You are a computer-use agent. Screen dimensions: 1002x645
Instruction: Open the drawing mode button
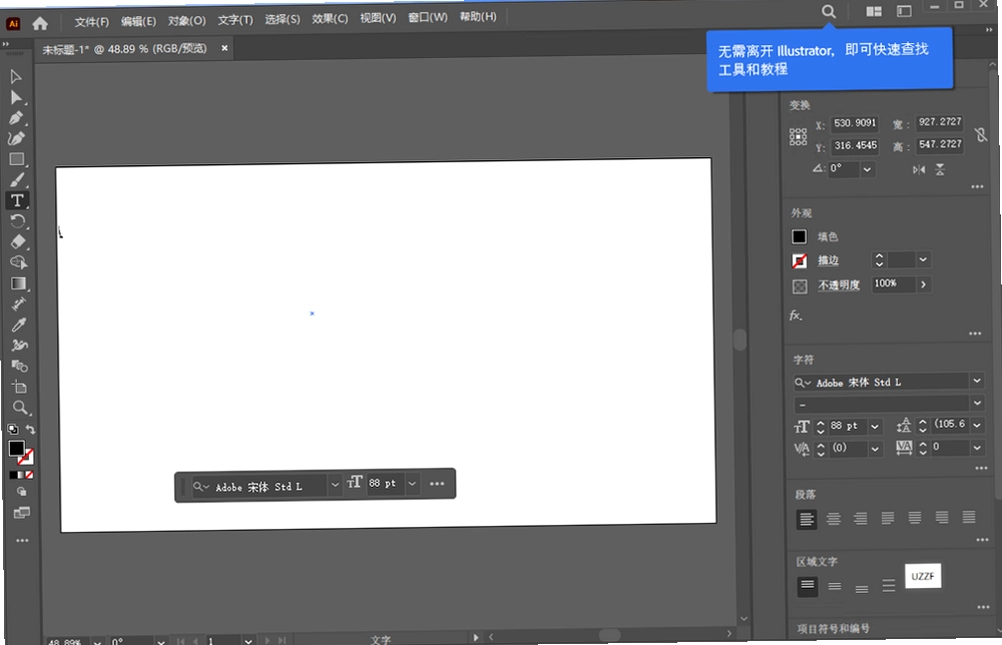click(22, 492)
